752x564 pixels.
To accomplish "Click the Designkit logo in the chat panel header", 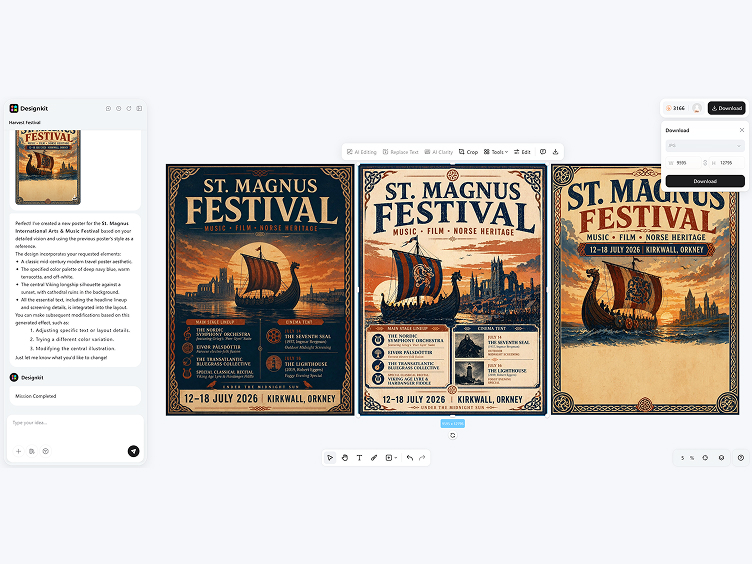I will click(29, 108).
